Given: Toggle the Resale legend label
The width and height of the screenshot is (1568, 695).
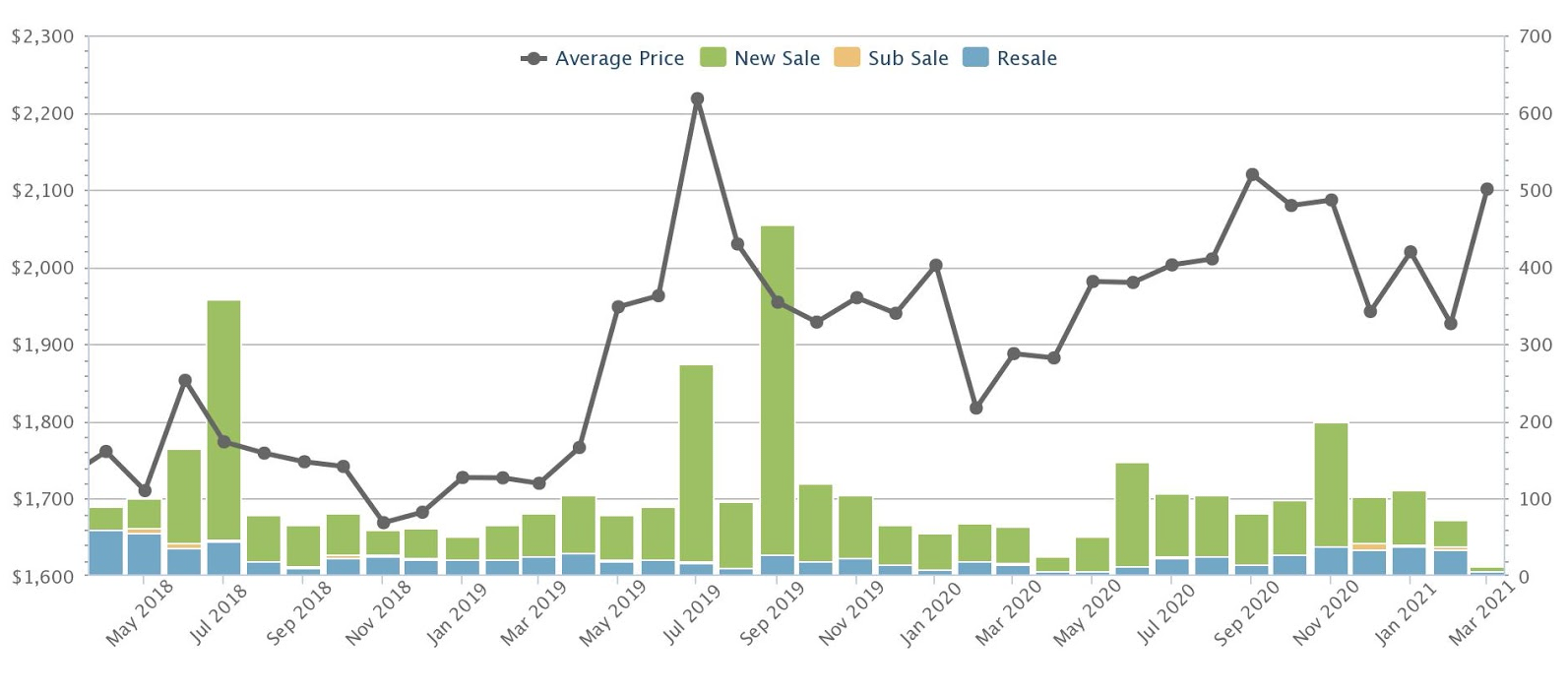Looking at the screenshot, I should pyautogui.click(x=1027, y=58).
